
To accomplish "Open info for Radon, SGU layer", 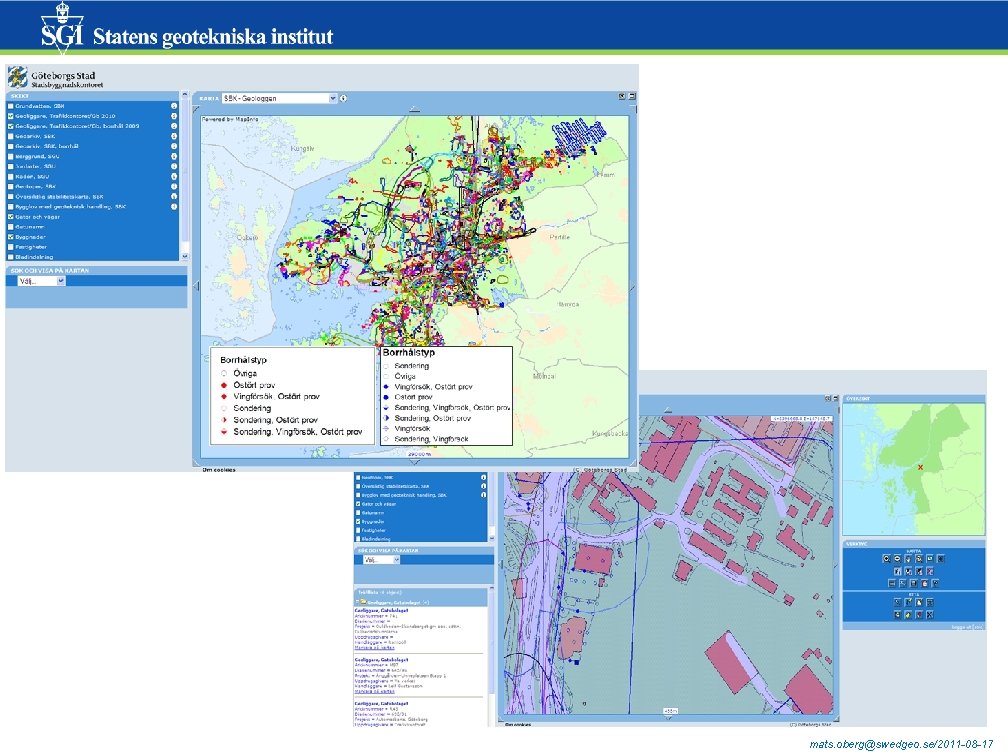I will click(174, 177).
